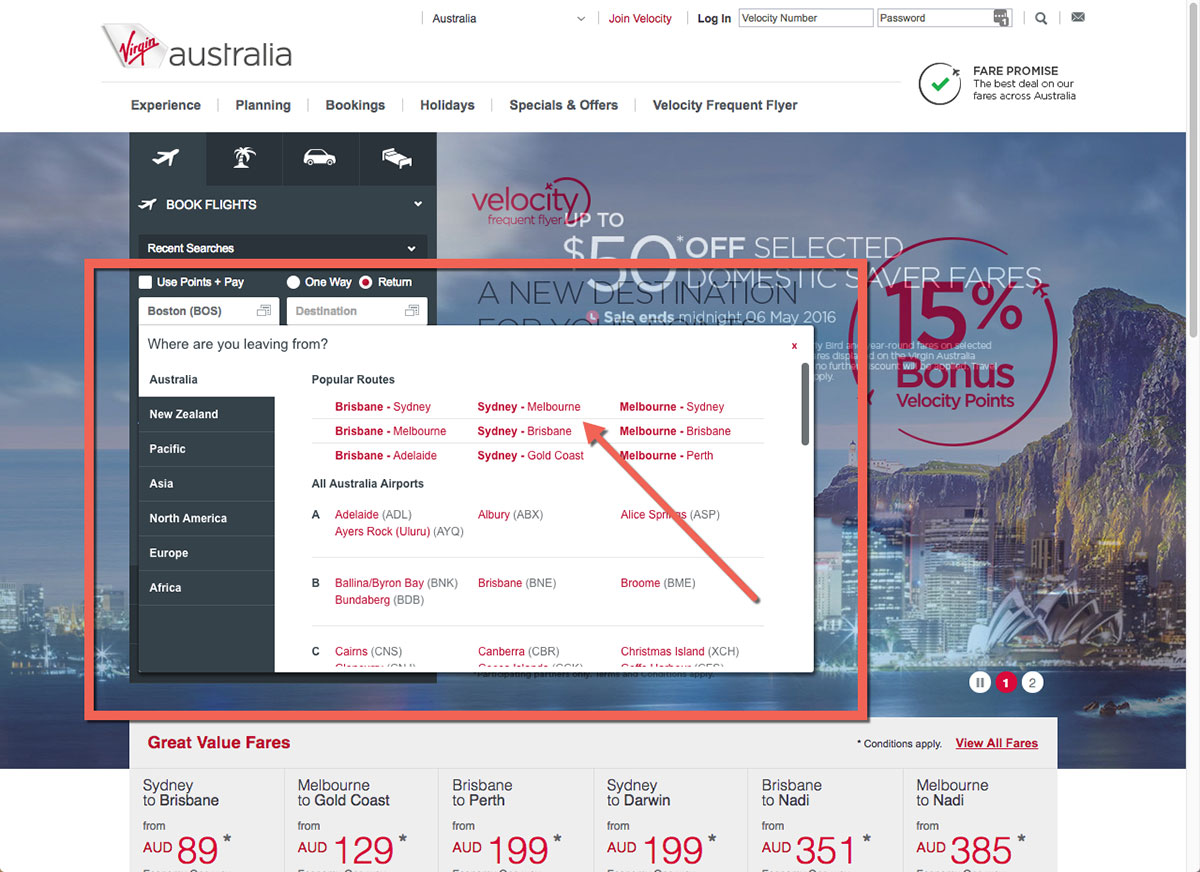The image size is (1200, 872).
Task: Open Velocity Frequent Flyer menu
Action: click(725, 105)
